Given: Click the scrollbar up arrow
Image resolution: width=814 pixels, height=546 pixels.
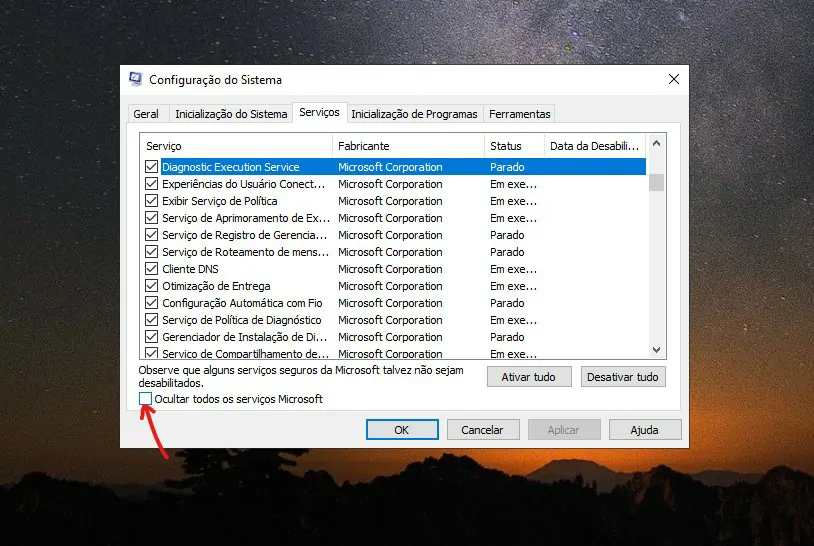Looking at the screenshot, I should (x=656, y=143).
